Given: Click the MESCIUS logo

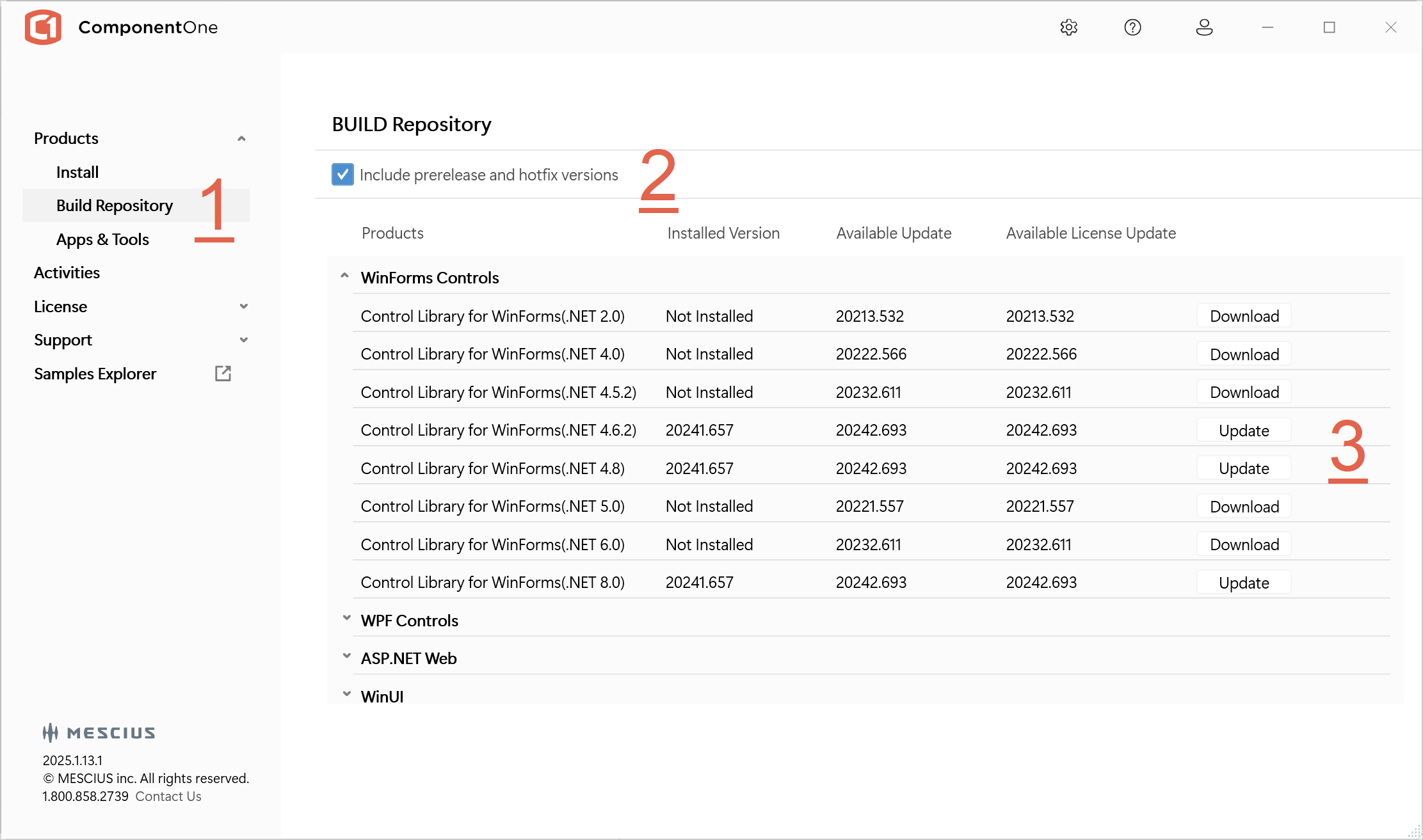Looking at the screenshot, I should (99, 733).
